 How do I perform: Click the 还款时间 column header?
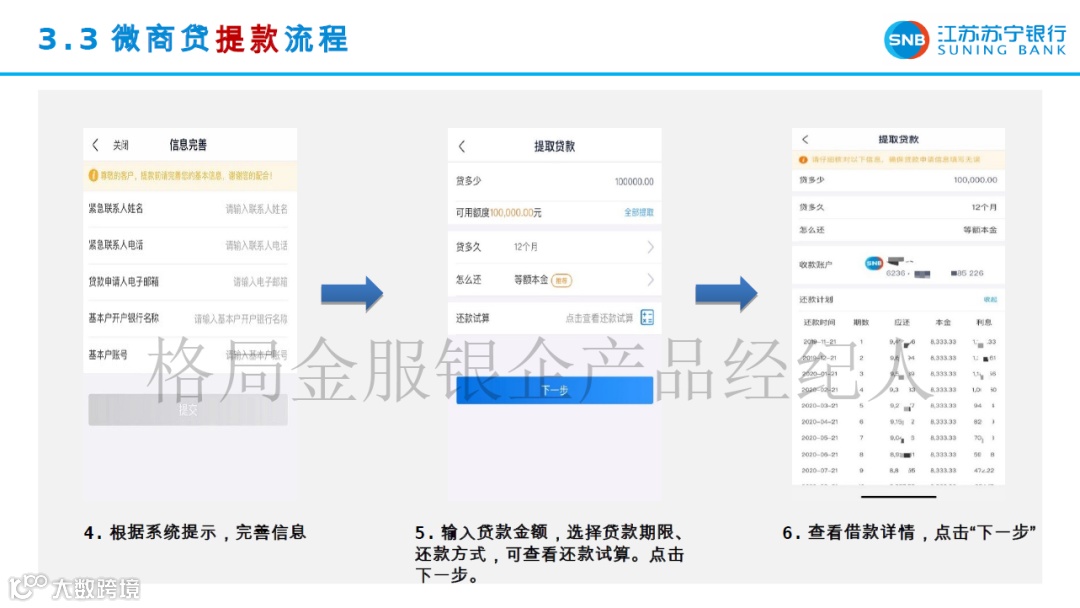(x=819, y=322)
